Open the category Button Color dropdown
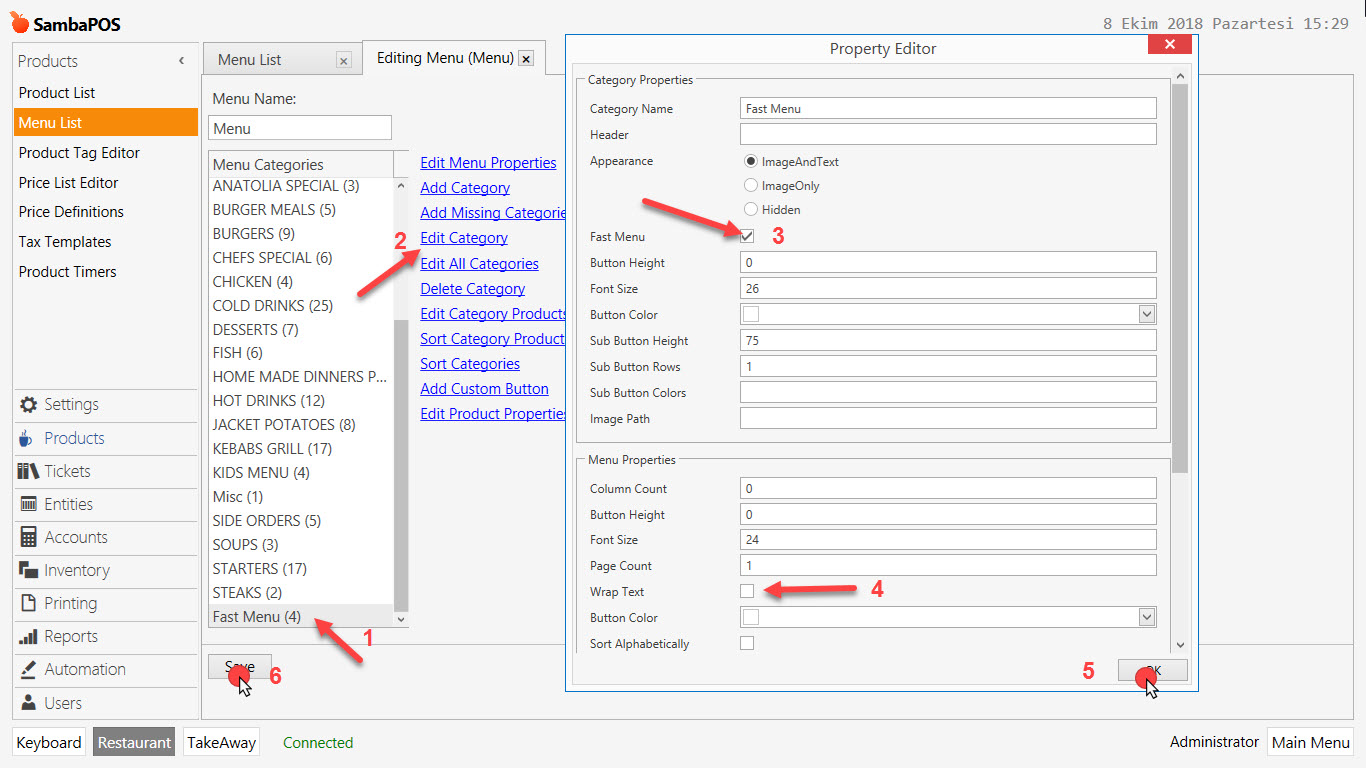This screenshot has width=1366, height=768. 1147,314
